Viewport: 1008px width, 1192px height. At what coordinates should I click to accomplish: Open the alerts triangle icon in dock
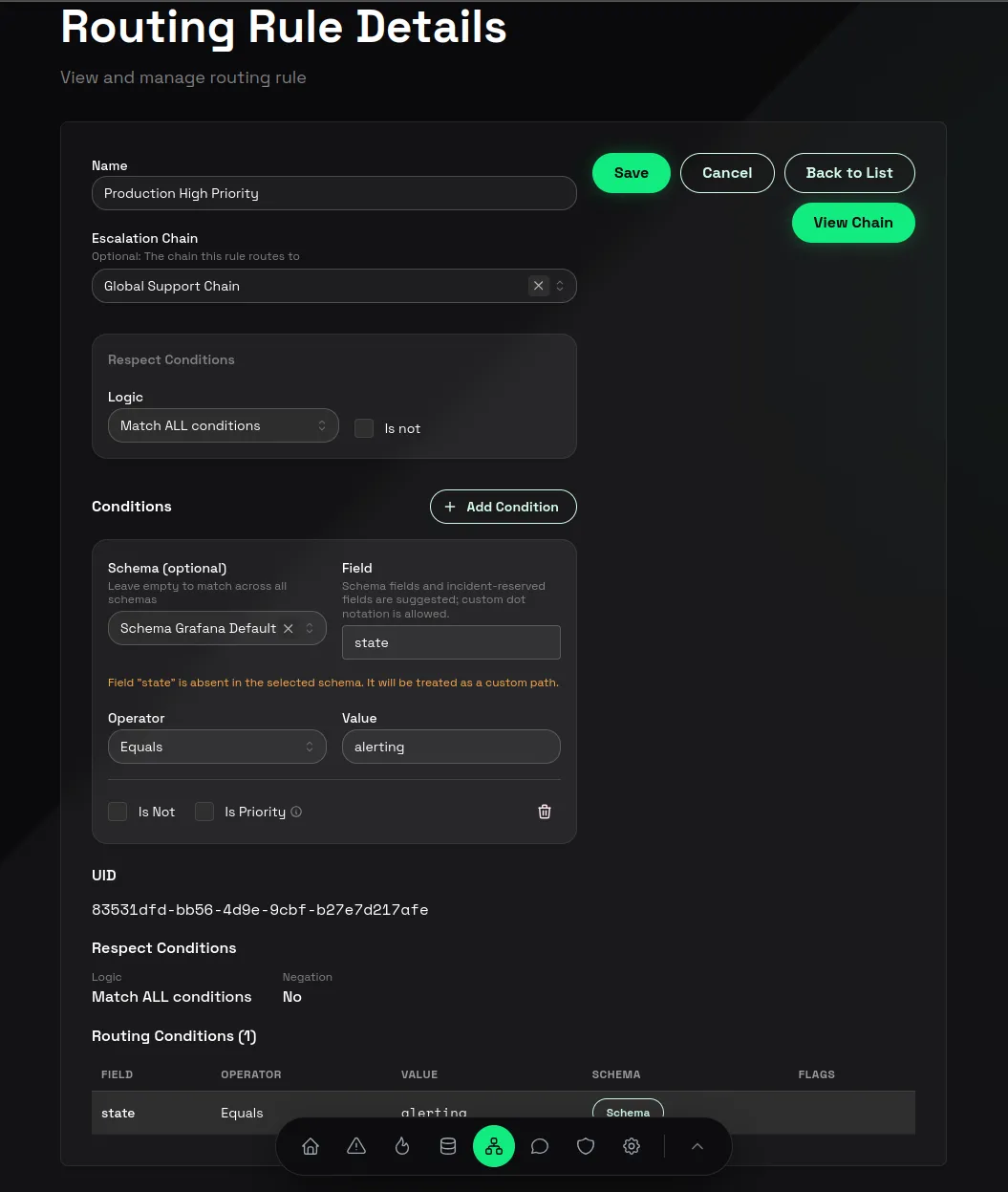(356, 1146)
